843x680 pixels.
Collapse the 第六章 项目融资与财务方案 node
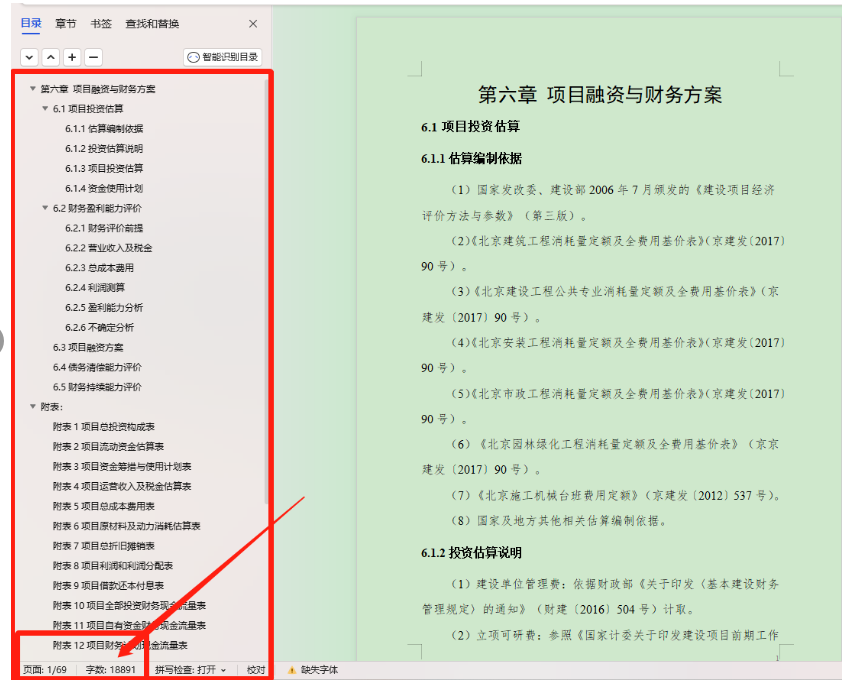click(33, 88)
